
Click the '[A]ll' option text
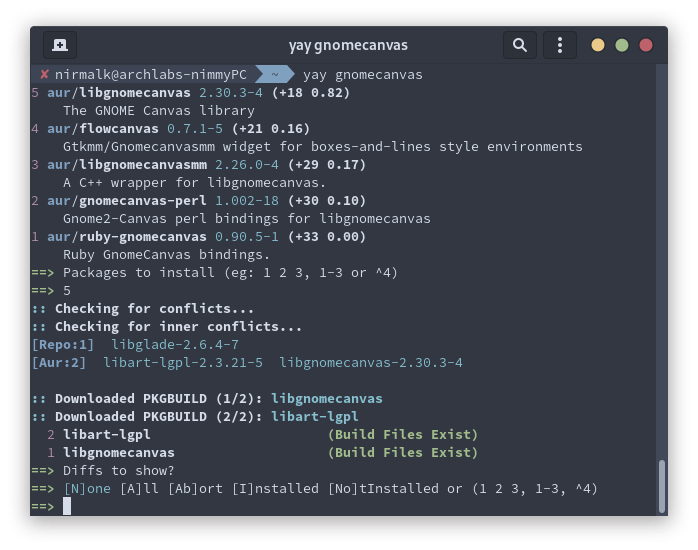click(139, 489)
